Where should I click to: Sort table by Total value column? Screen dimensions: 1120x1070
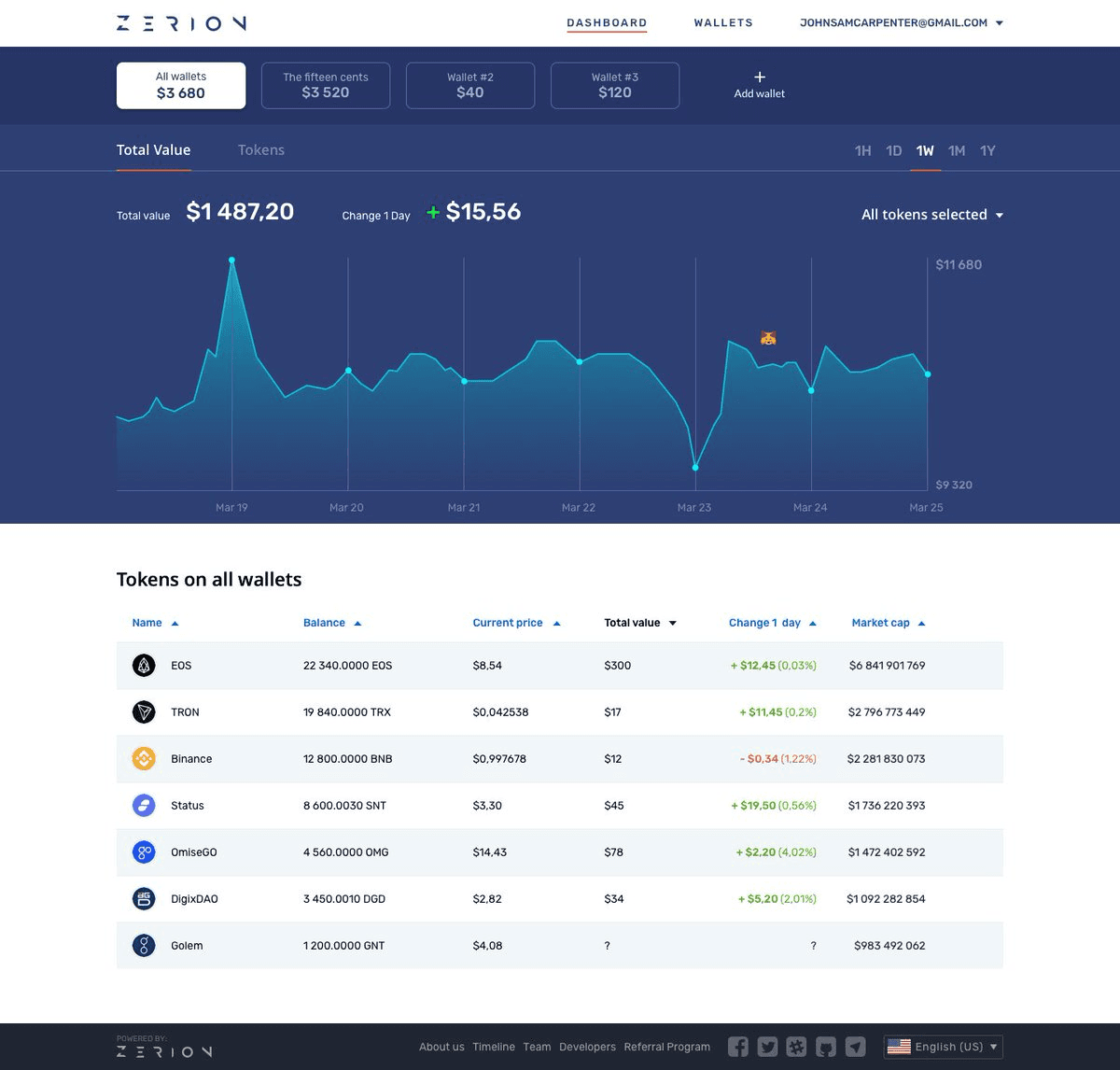tap(640, 623)
